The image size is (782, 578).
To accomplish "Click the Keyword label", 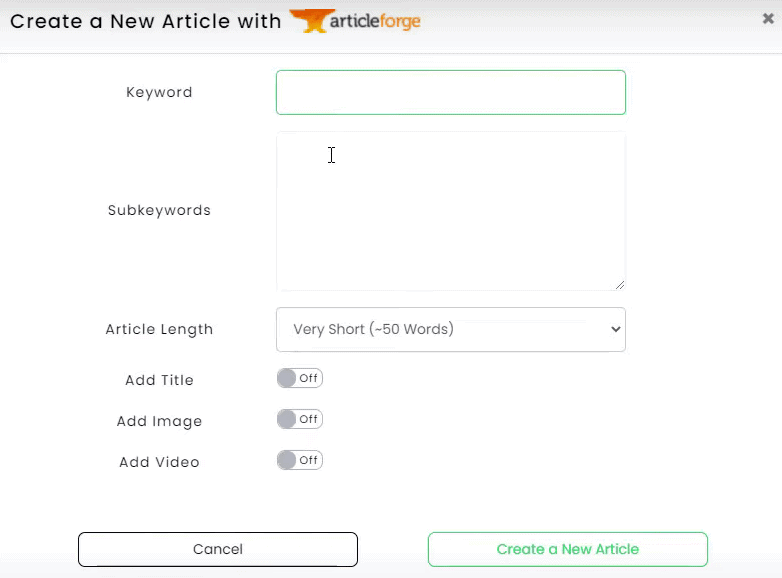I will [x=159, y=92].
